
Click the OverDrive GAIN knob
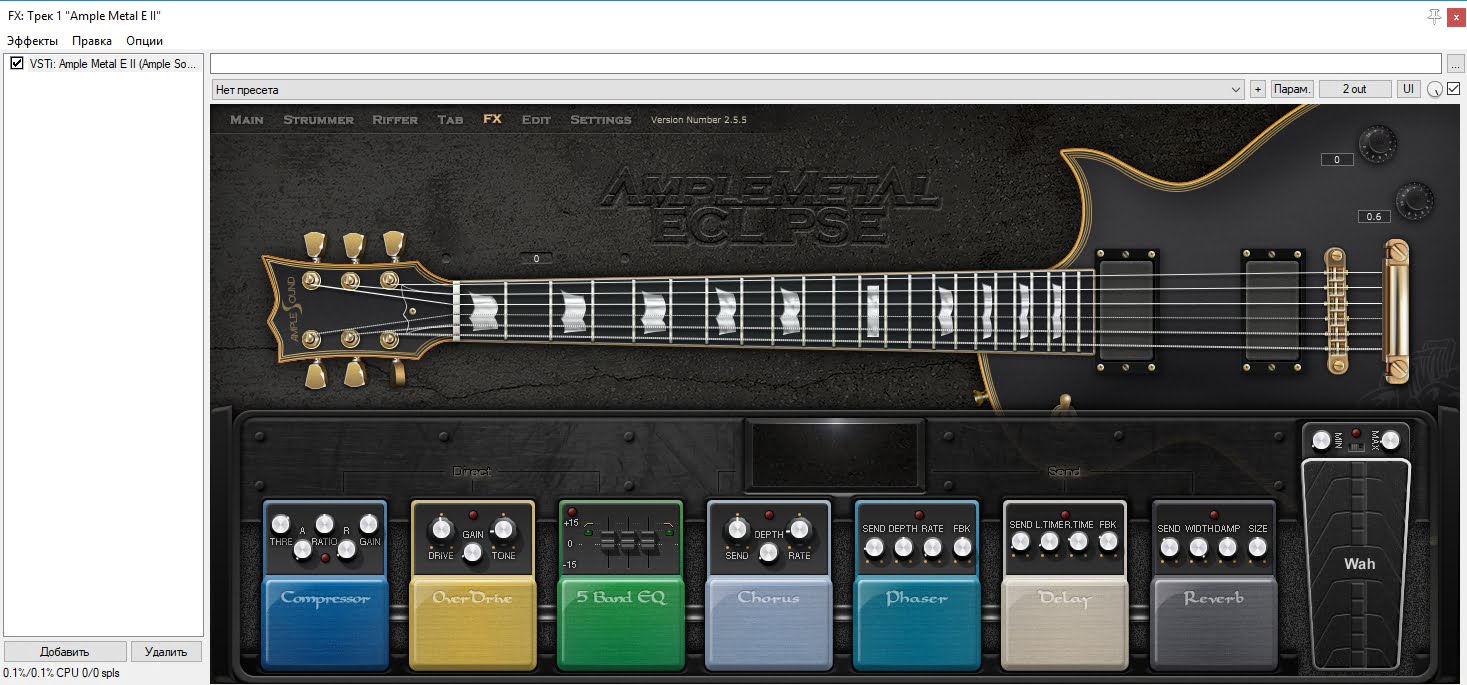tap(472, 553)
